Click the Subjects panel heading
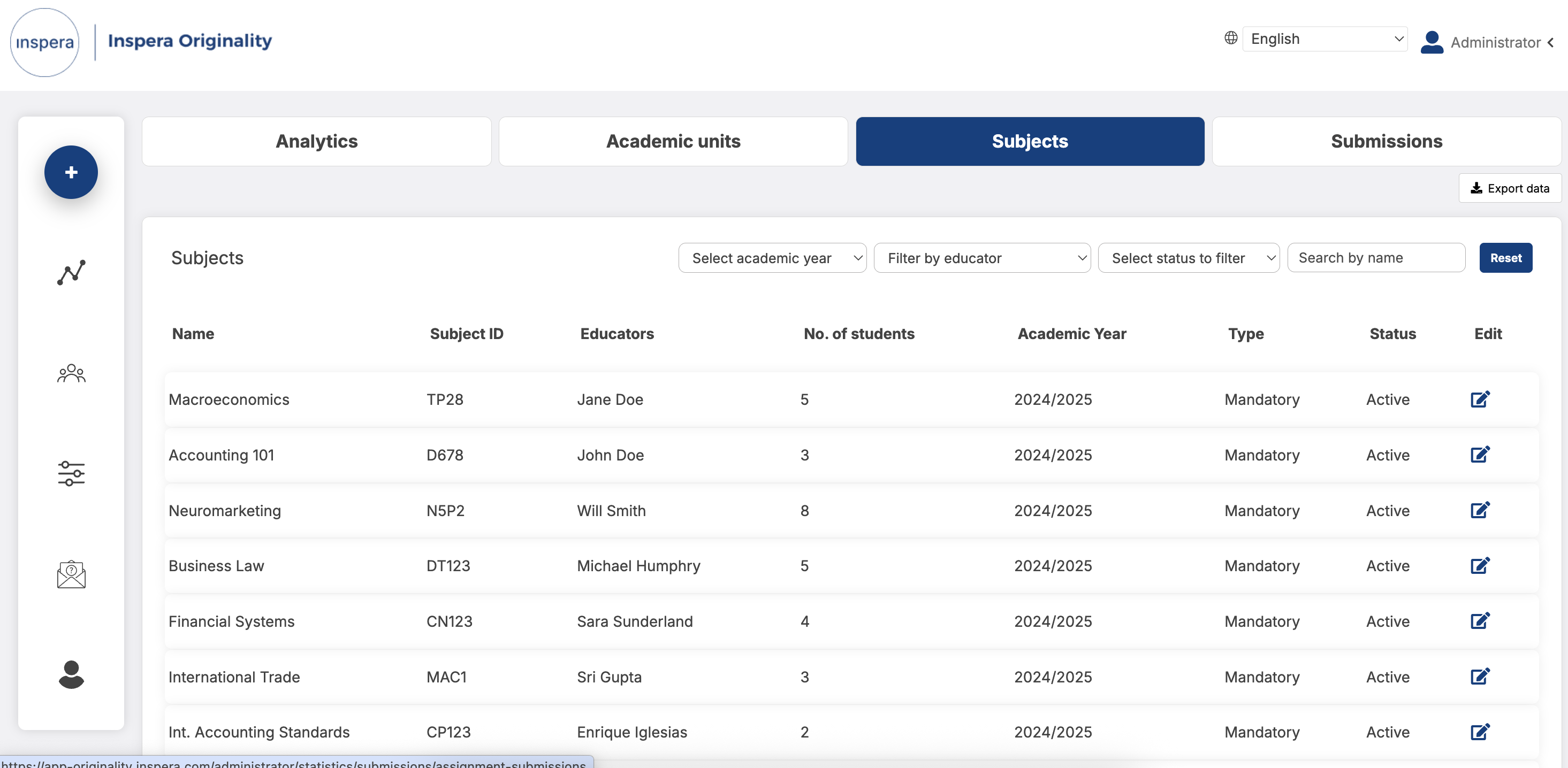 pyautogui.click(x=207, y=258)
